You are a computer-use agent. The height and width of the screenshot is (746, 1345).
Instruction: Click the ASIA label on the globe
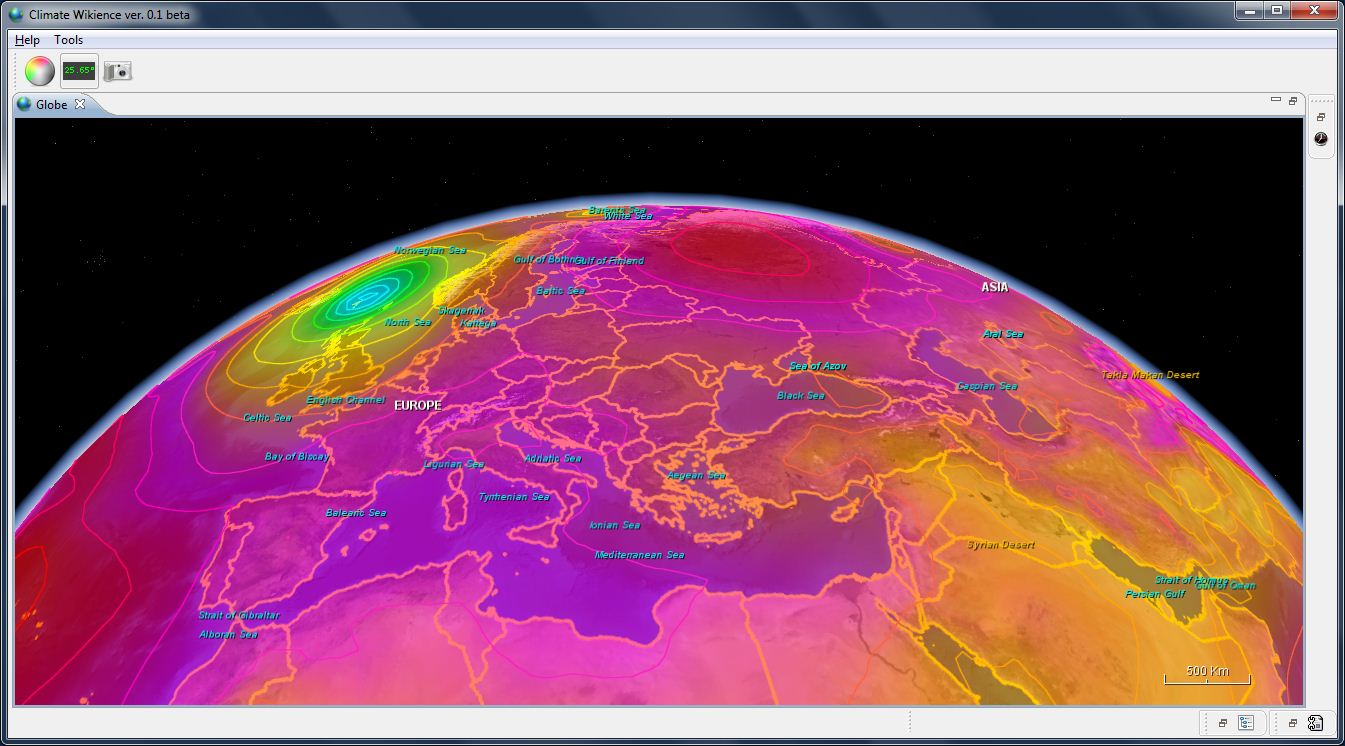click(x=995, y=287)
